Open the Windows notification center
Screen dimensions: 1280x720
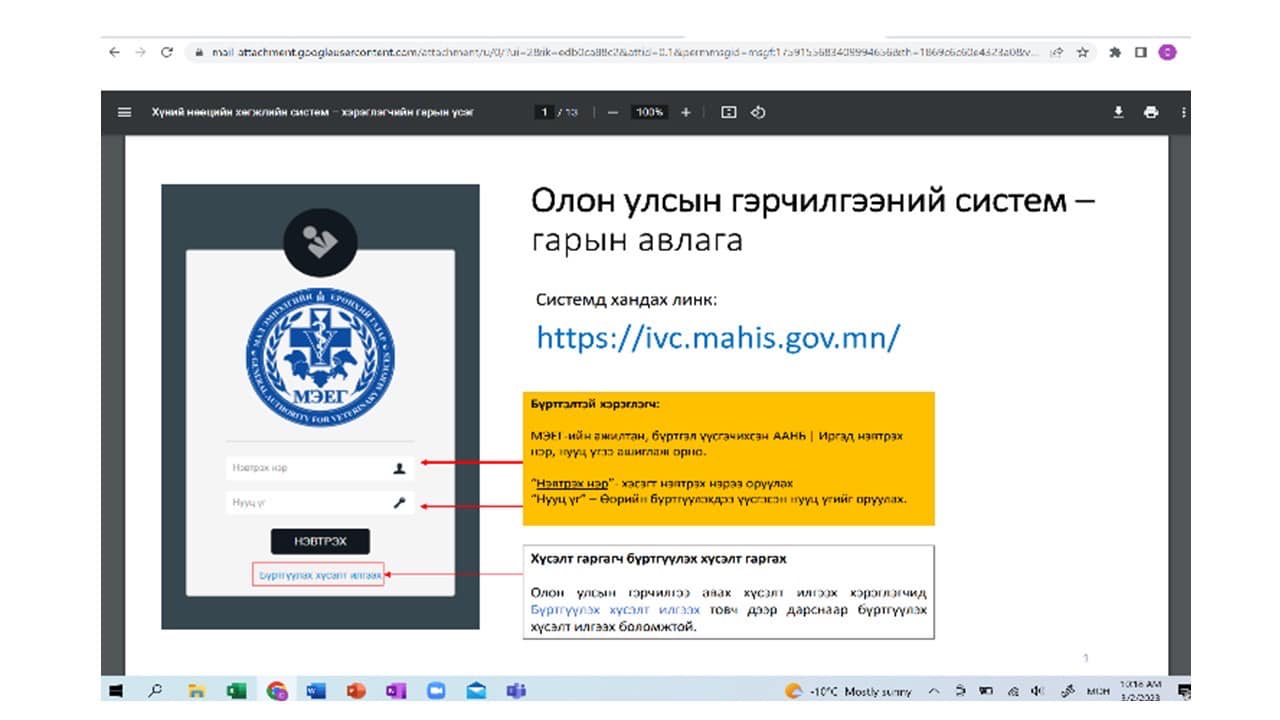[x=1184, y=691]
